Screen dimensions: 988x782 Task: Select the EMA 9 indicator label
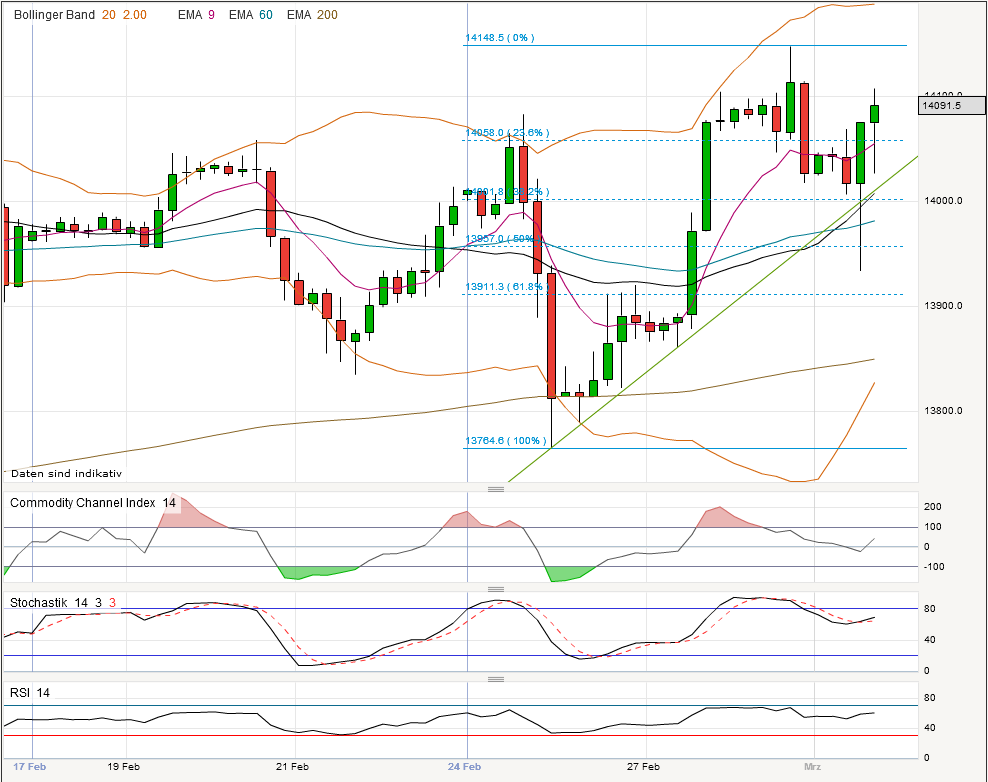pos(196,14)
